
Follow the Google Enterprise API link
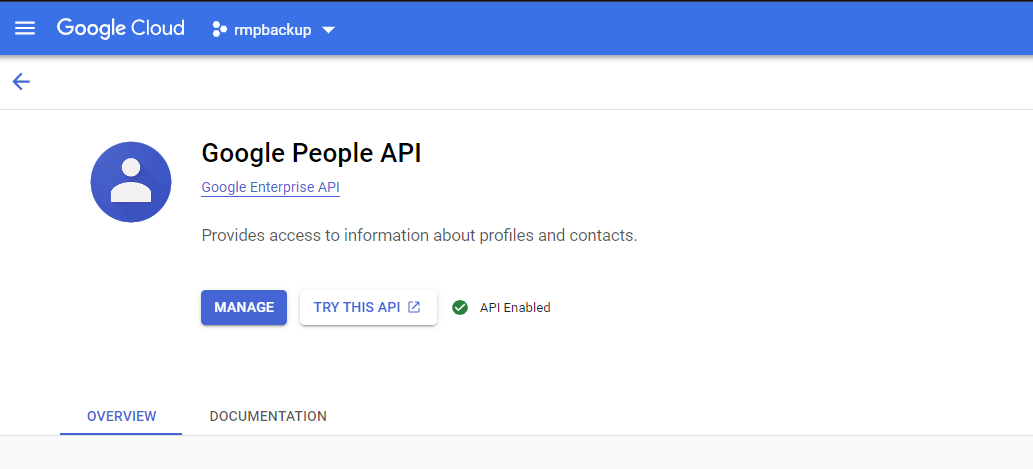tap(270, 187)
